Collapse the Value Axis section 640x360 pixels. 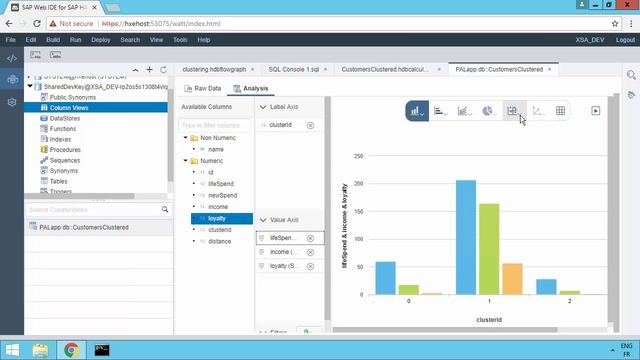(263, 220)
